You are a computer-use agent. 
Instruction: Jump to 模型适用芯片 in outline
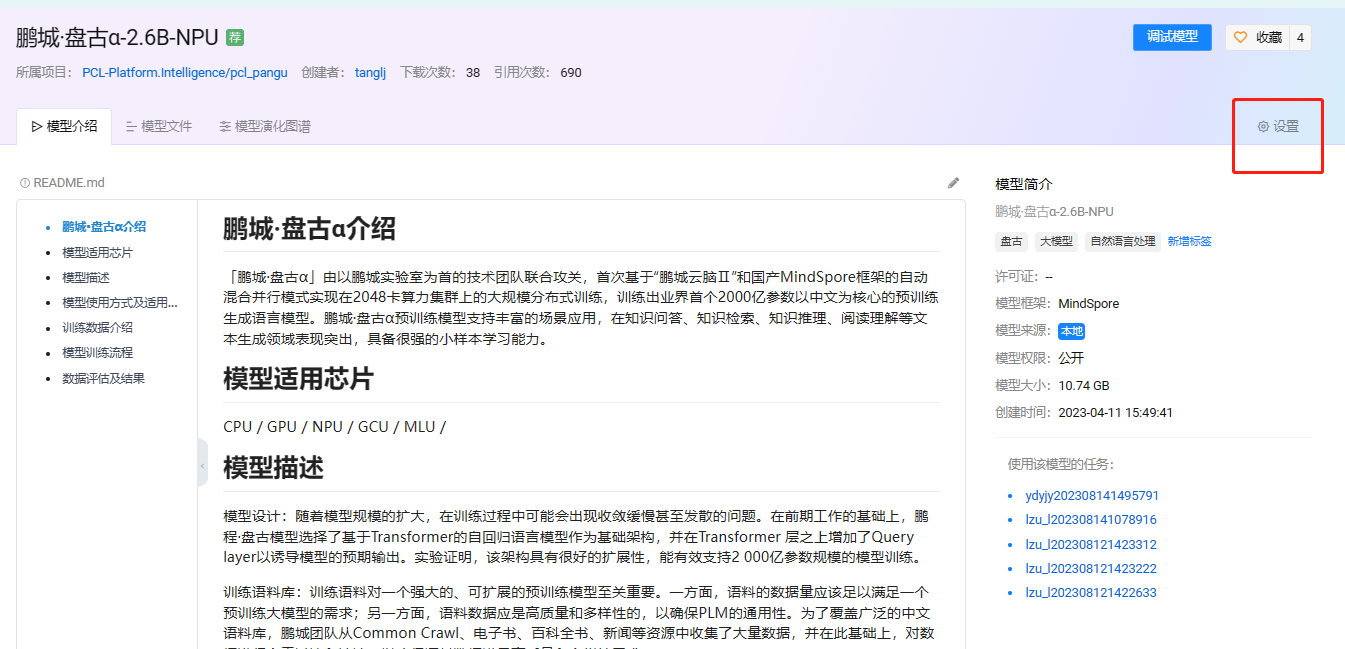(97, 253)
